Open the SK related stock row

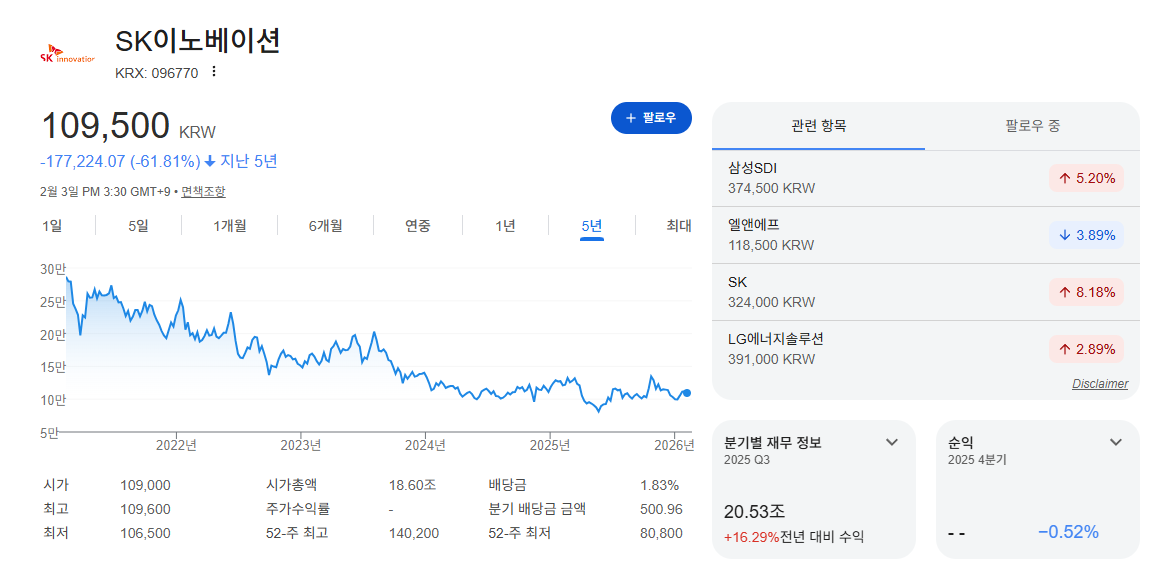pos(926,292)
